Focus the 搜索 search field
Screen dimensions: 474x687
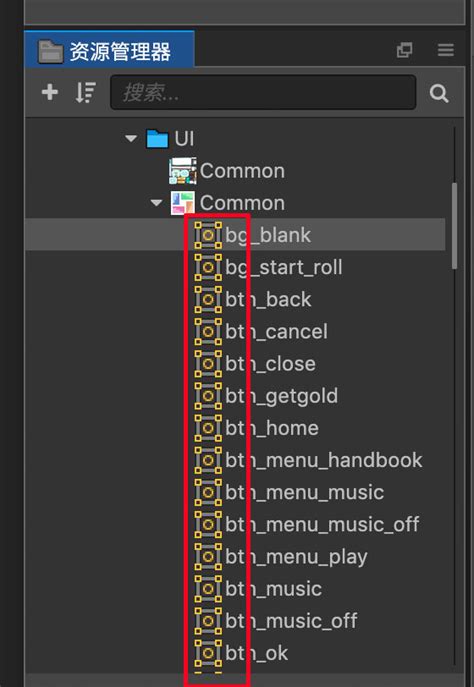click(x=263, y=92)
